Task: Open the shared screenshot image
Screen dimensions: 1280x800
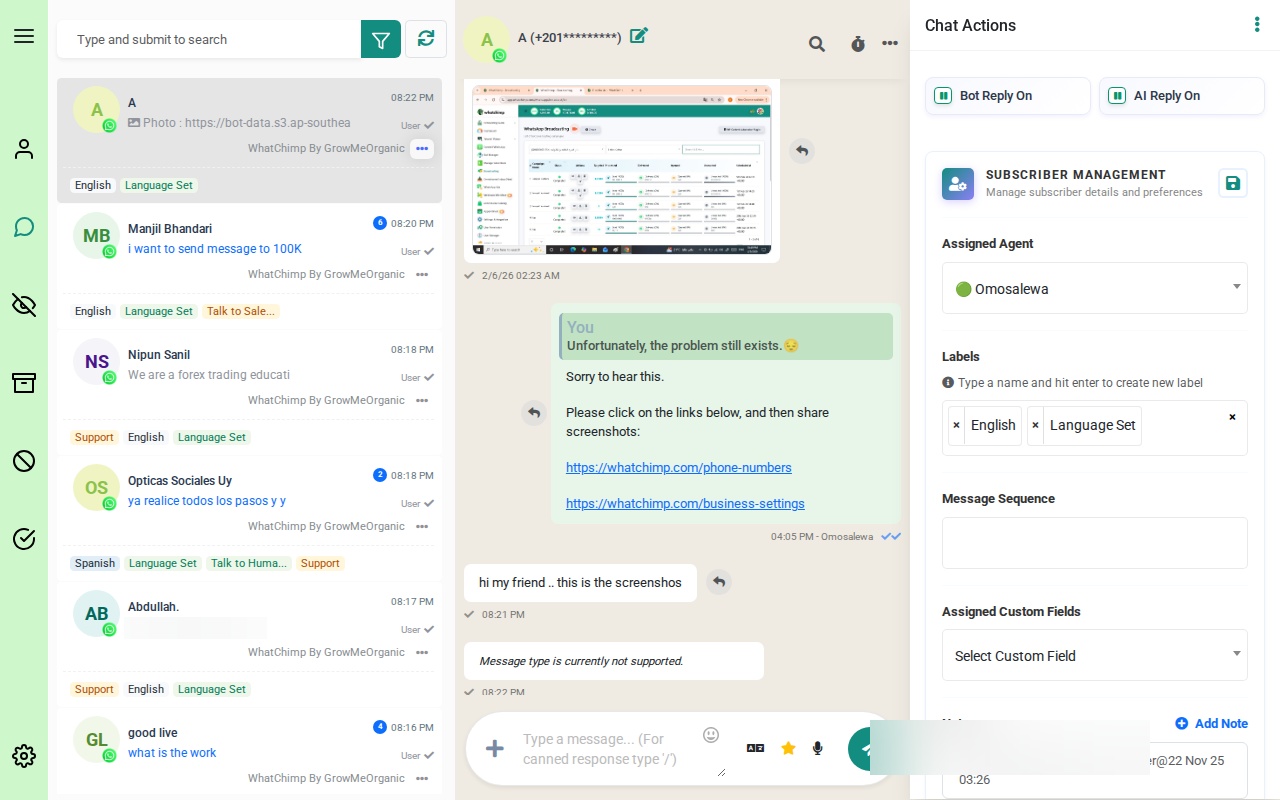Action: (622, 171)
